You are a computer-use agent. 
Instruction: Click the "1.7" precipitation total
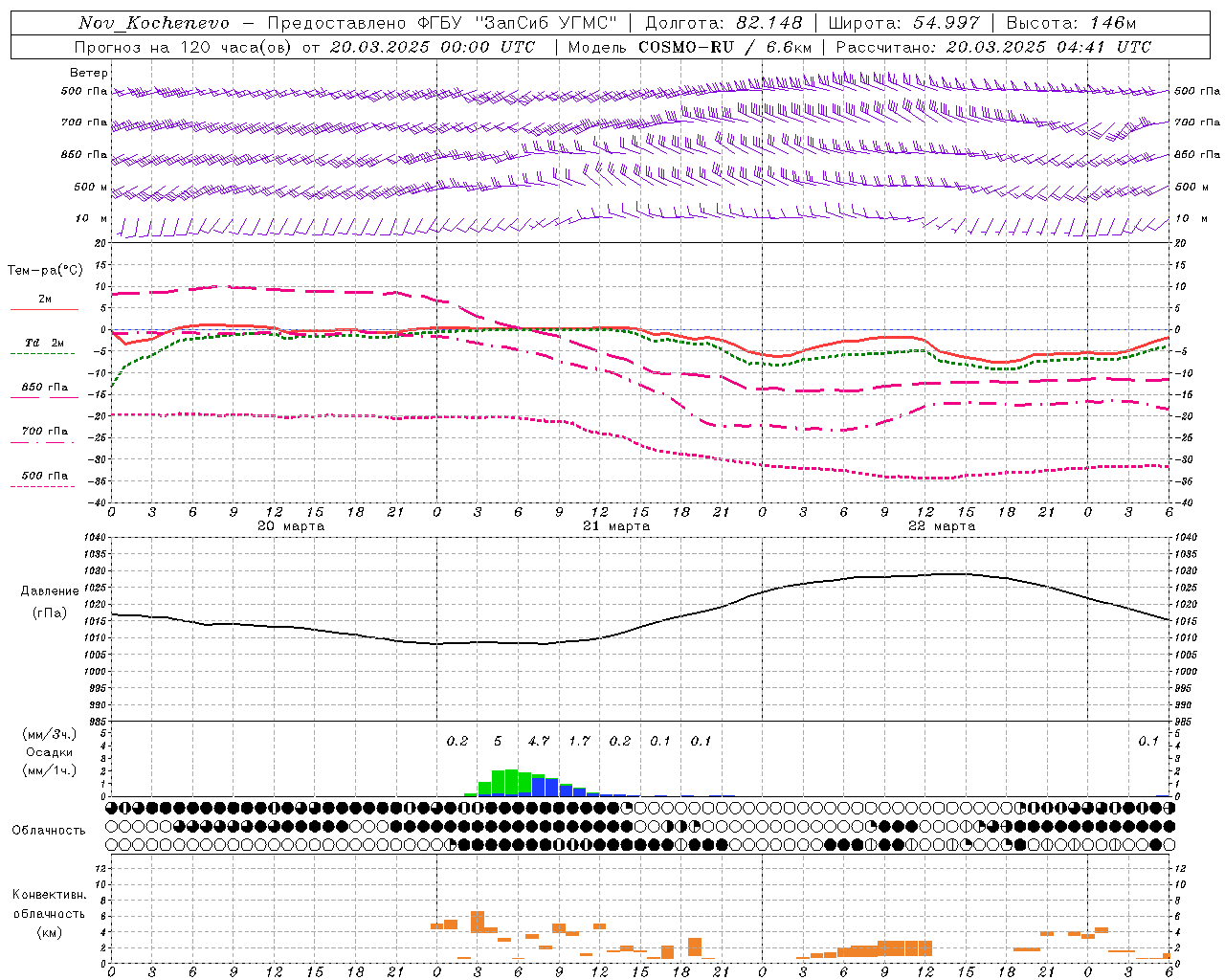click(x=579, y=741)
